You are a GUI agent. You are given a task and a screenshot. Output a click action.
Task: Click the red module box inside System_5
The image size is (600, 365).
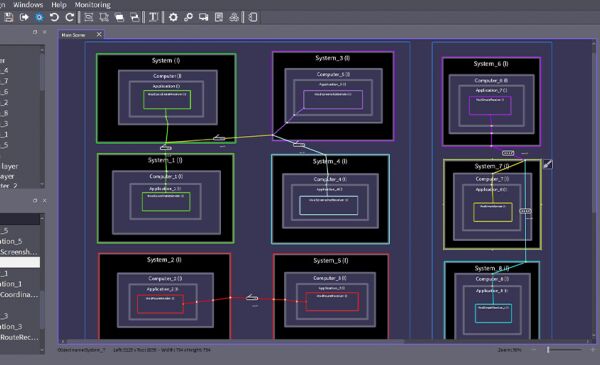[x=332, y=301]
